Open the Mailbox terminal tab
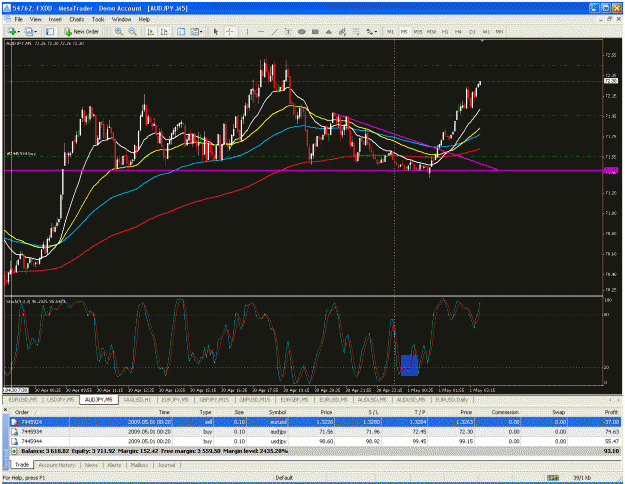 tap(139, 465)
